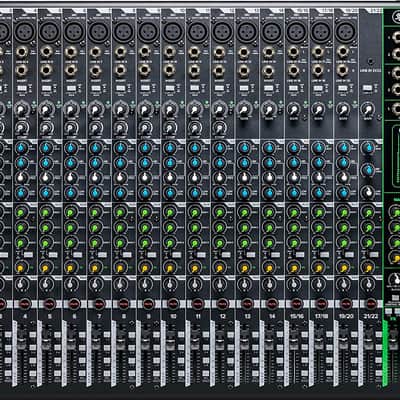Click the channel number label 12
This screenshot has width=400, height=400.
pos(222,316)
